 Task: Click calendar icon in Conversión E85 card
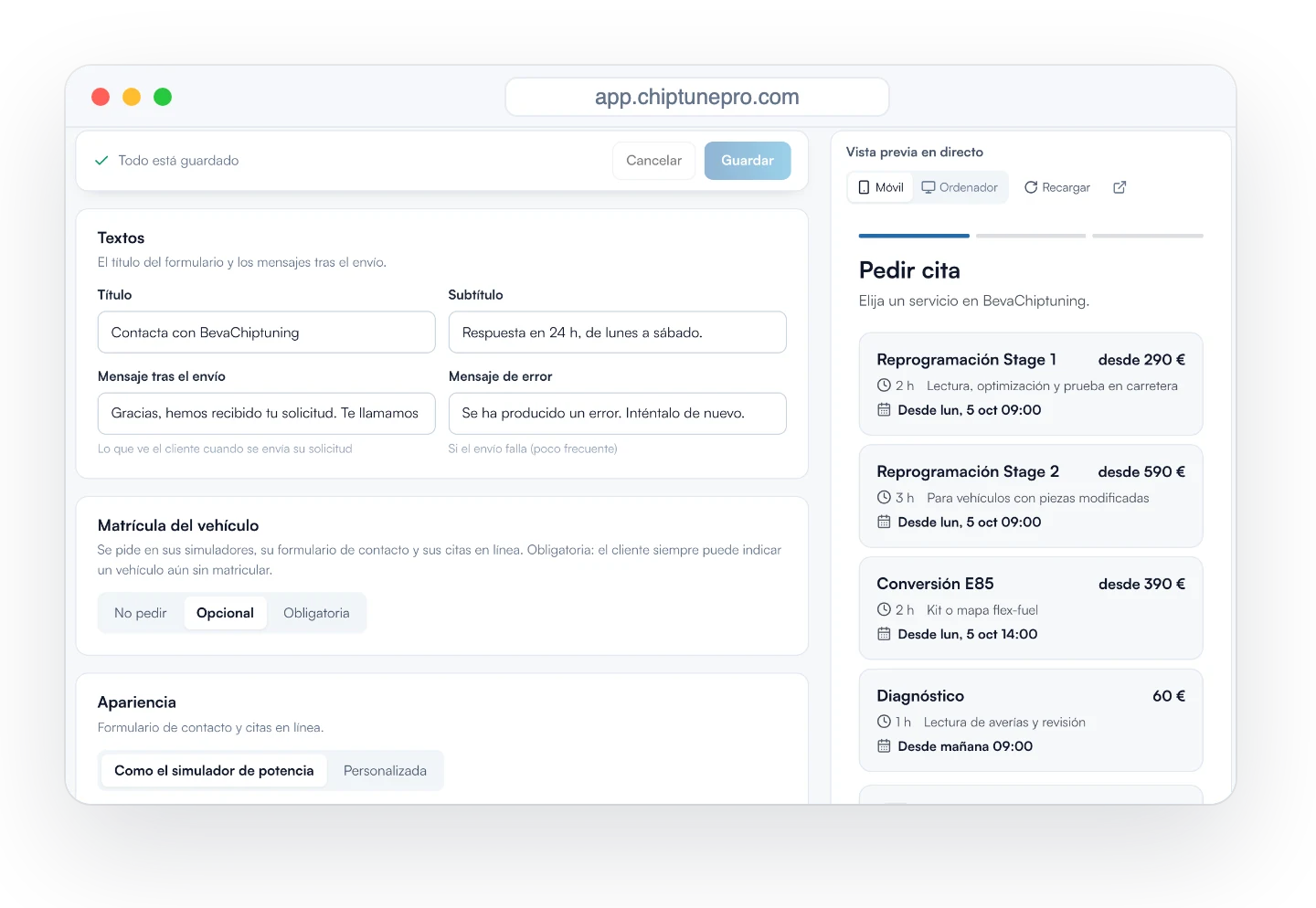884,634
